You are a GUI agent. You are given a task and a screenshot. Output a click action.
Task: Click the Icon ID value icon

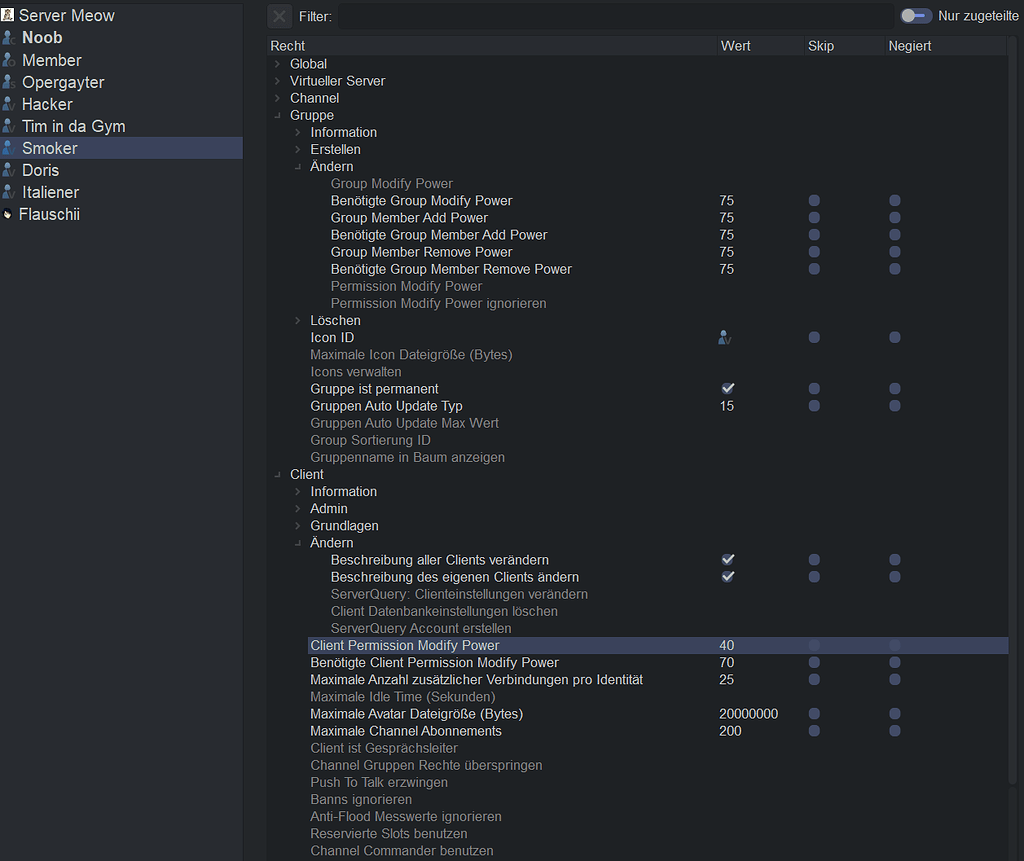pos(725,338)
